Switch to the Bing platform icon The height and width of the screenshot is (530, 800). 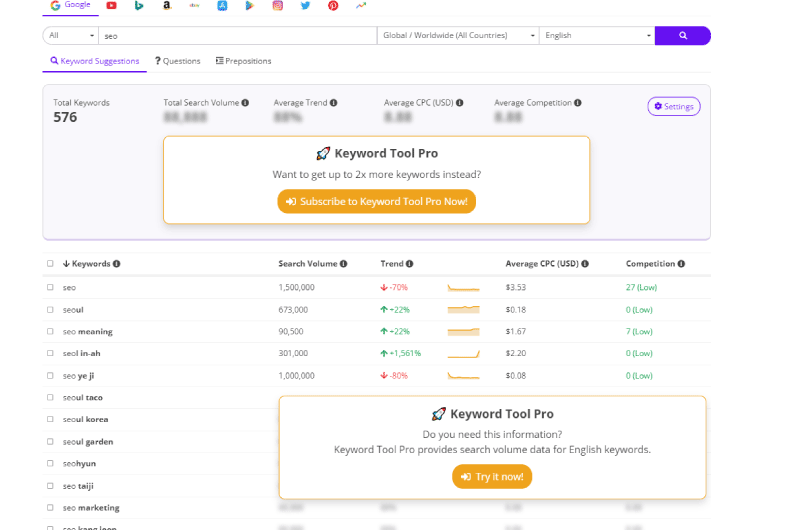[x=139, y=6]
